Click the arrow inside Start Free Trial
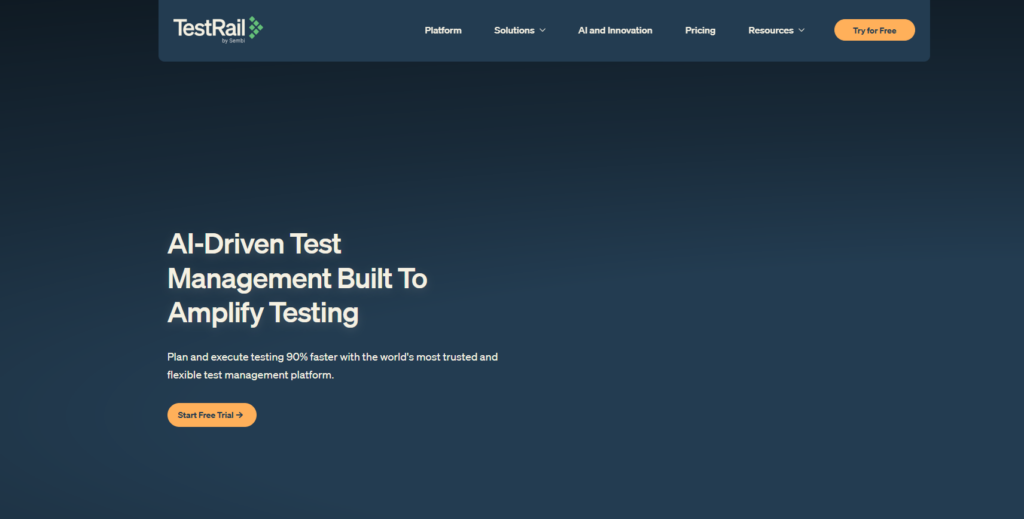Image resolution: width=1024 pixels, height=519 pixels. (240, 415)
